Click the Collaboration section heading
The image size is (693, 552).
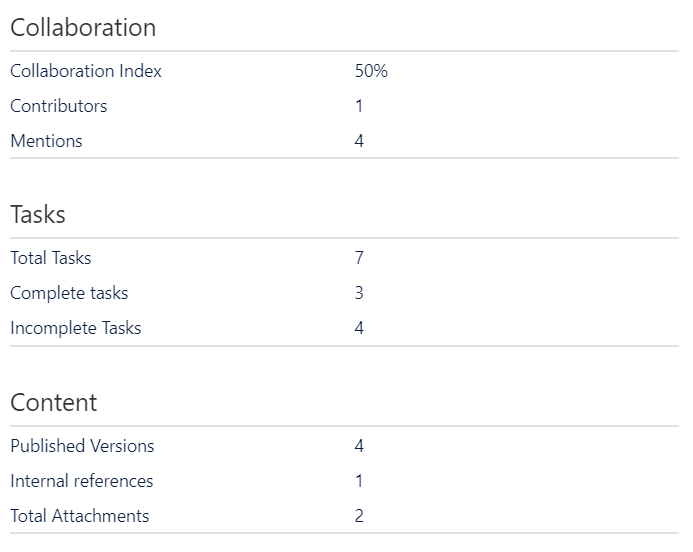[83, 28]
